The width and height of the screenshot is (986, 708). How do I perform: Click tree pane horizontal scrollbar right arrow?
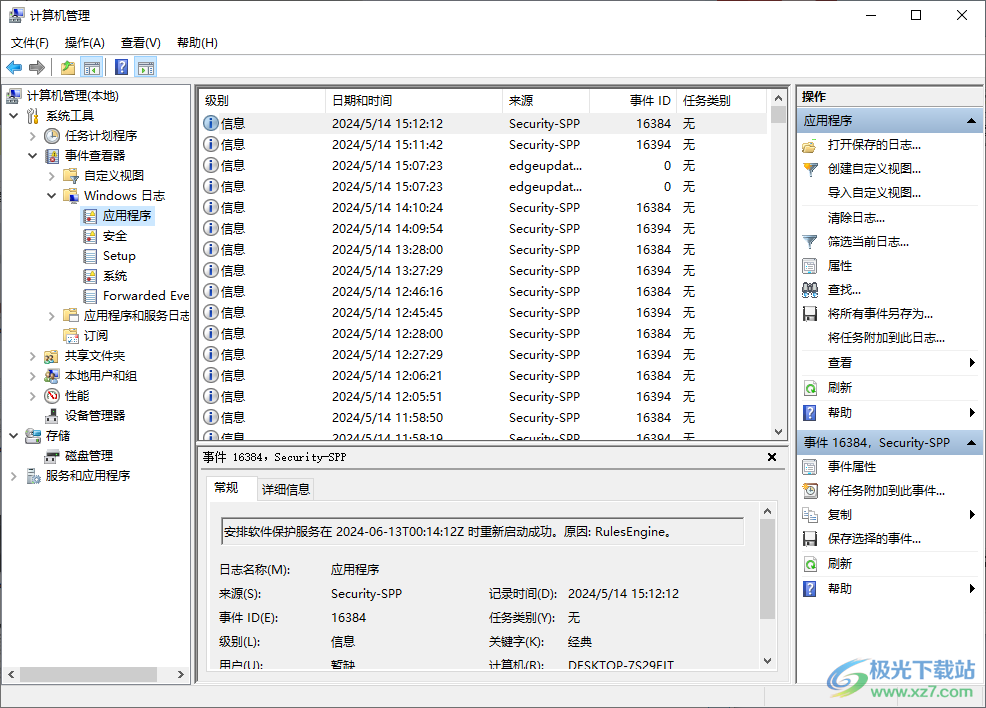point(180,674)
